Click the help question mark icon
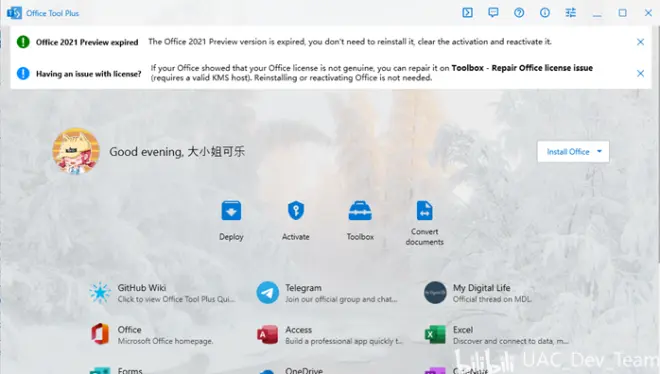The width and height of the screenshot is (660, 374). pos(519,13)
